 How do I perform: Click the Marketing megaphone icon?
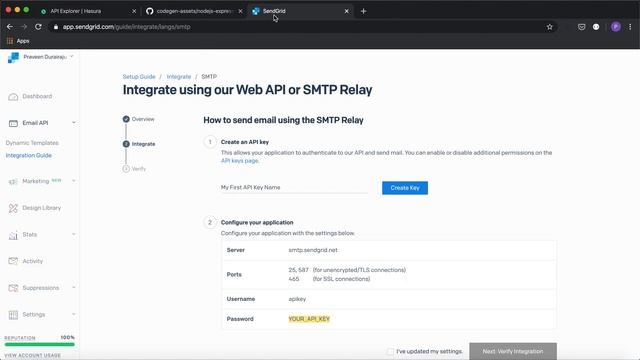coord(13,181)
